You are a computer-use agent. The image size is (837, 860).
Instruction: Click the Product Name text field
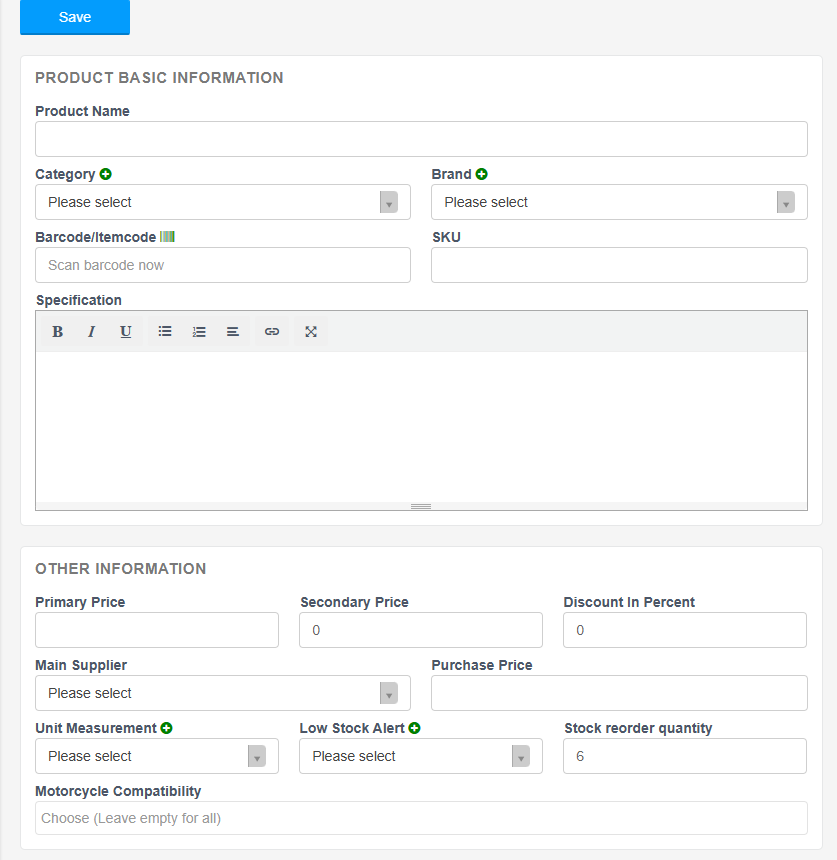(421, 139)
